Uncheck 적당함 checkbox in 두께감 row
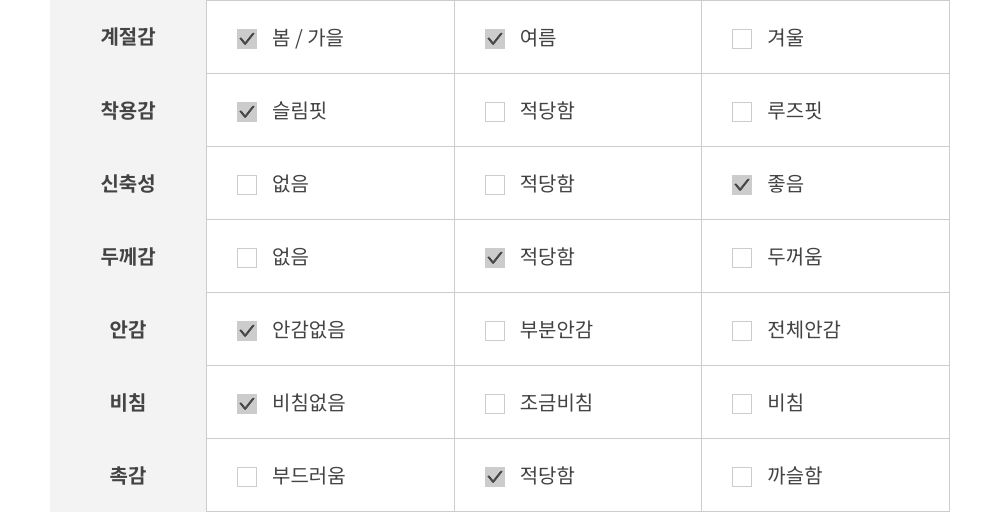The image size is (1000, 512). click(x=495, y=258)
